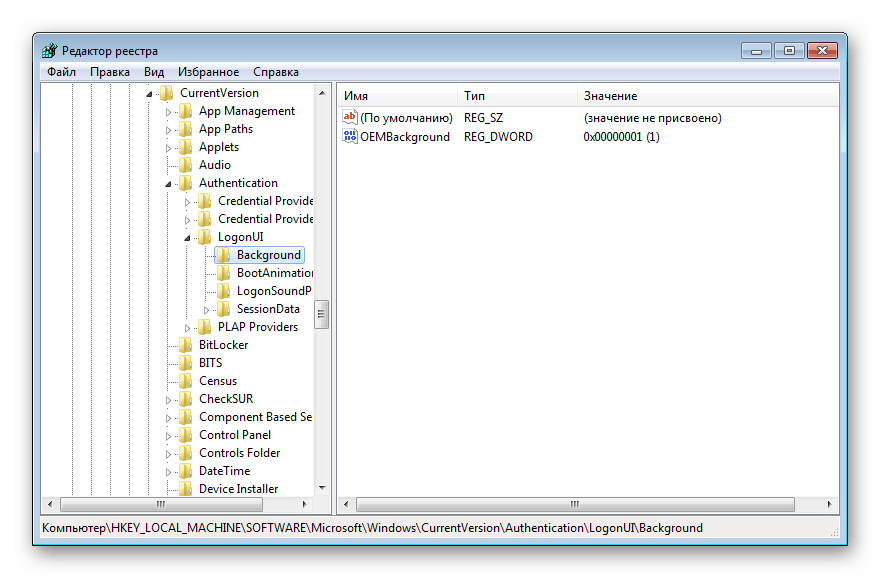Expand the App Management node
880x578 pixels.
168,111
